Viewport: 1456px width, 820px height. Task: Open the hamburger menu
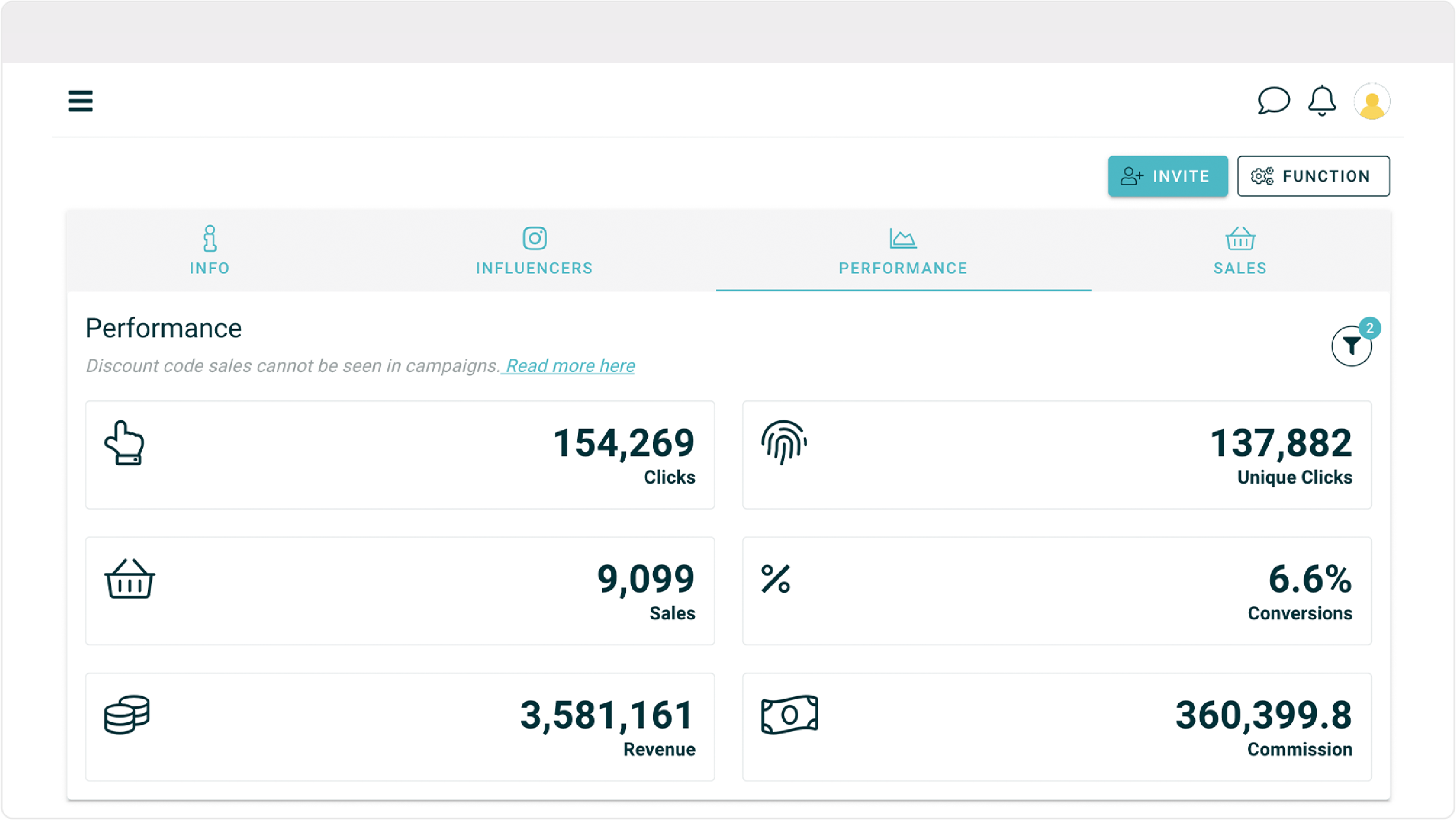(80, 101)
